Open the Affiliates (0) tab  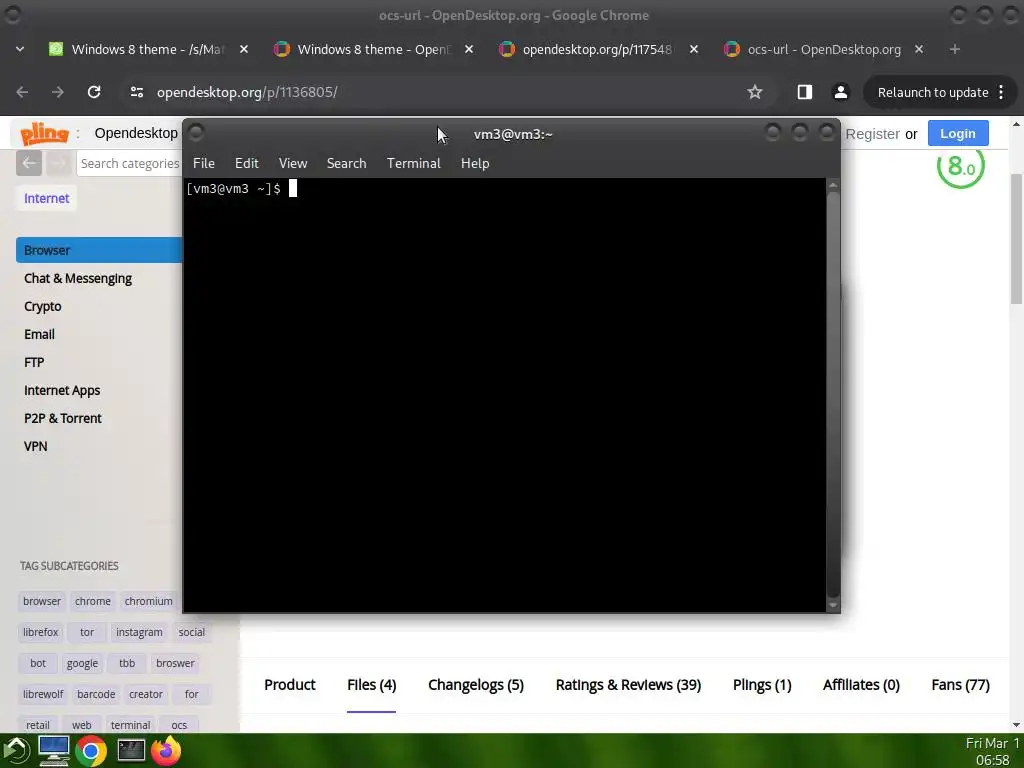(861, 685)
